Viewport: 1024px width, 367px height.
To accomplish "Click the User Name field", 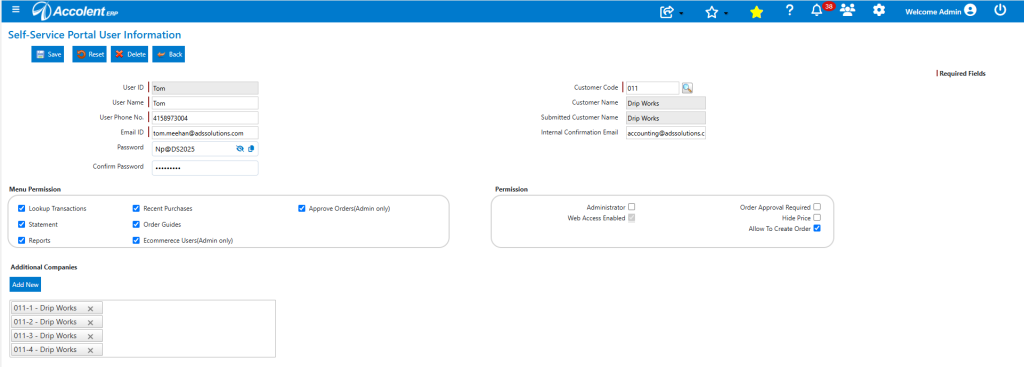I will tap(205, 103).
